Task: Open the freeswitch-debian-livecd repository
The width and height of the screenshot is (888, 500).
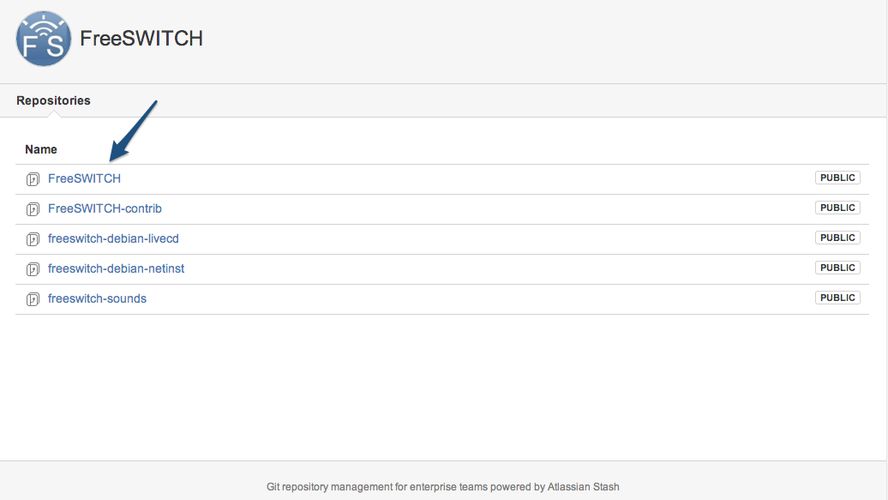Action: tap(113, 238)
